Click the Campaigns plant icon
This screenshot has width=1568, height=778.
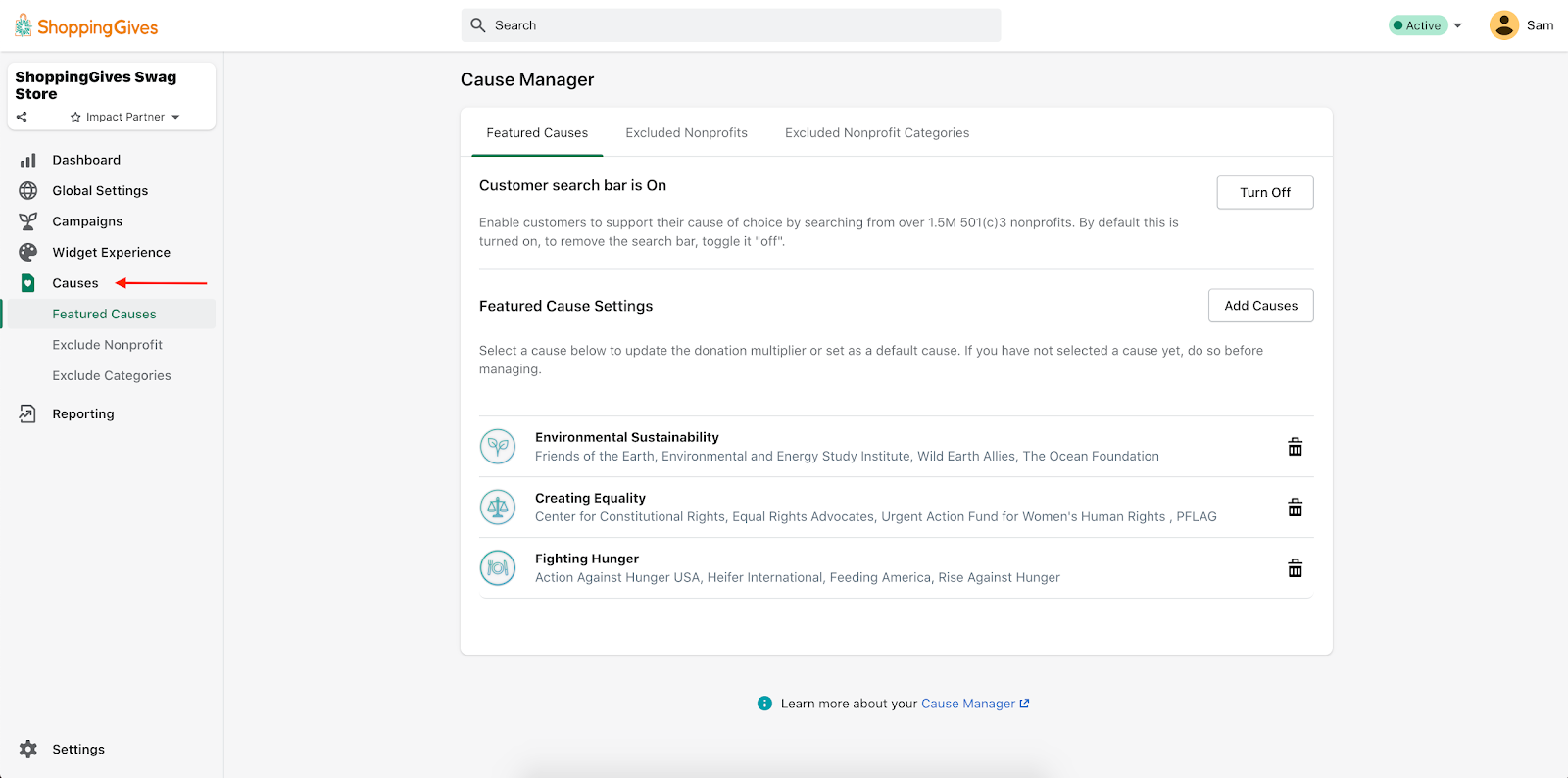pos(28,221)
